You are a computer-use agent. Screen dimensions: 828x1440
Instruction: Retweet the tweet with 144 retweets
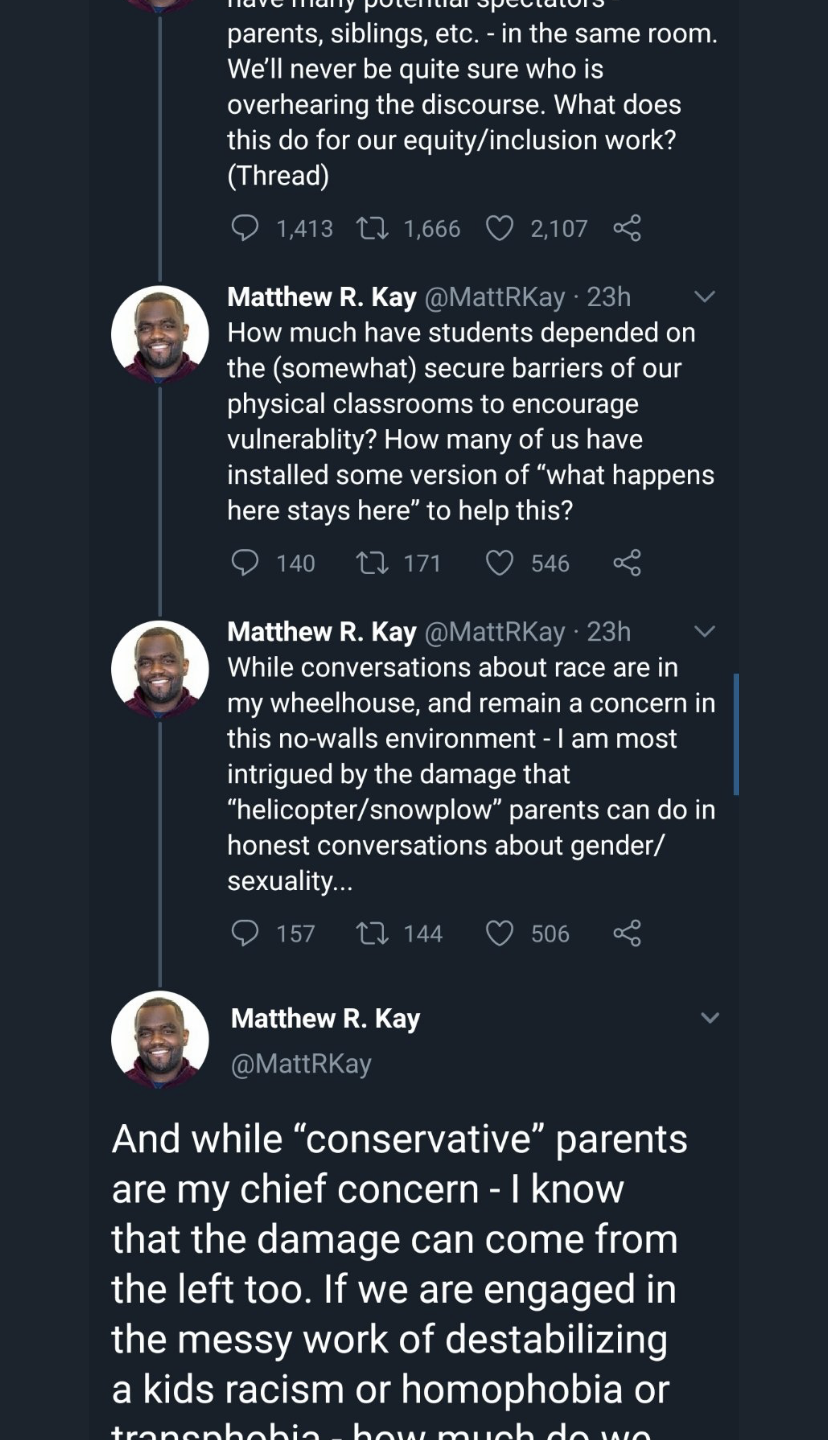coord(372,933)
